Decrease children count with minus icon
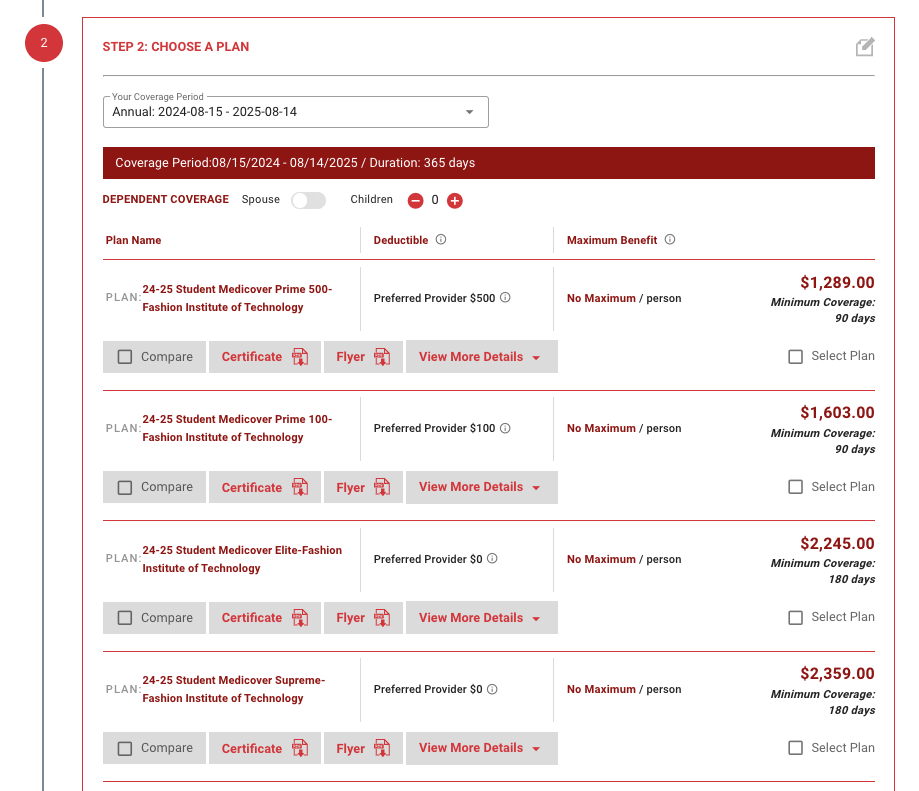This screenshot has height=791, width=919. tap(416, 201)
